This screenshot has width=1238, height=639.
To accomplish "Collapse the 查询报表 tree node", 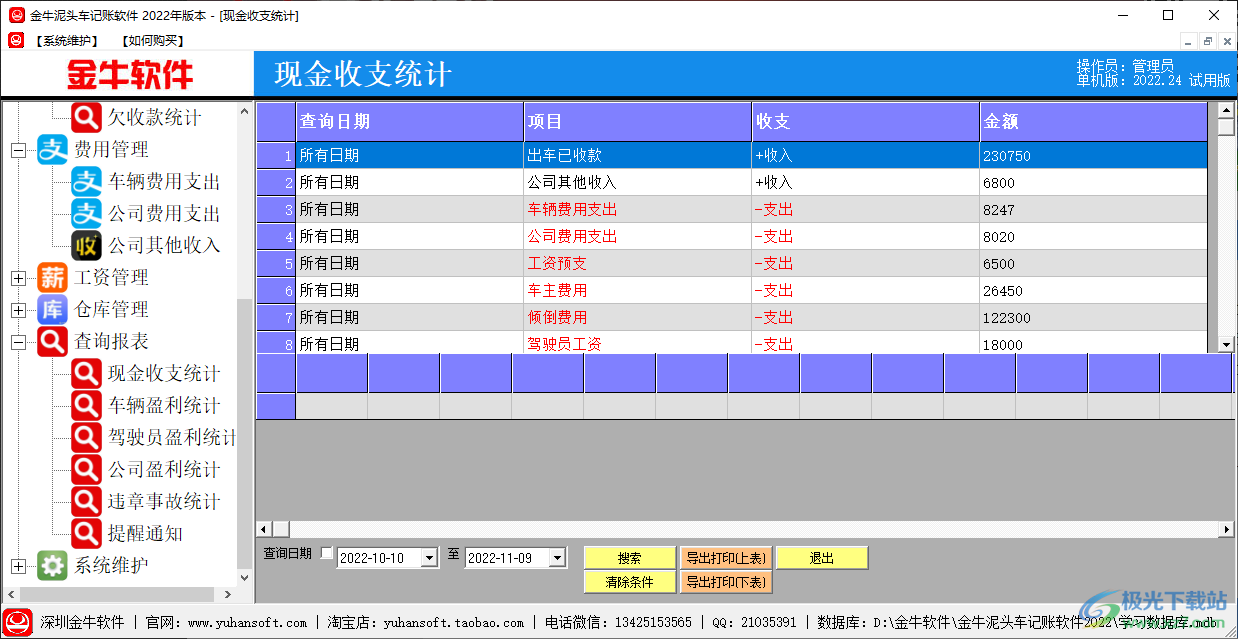I will point(18,342).
